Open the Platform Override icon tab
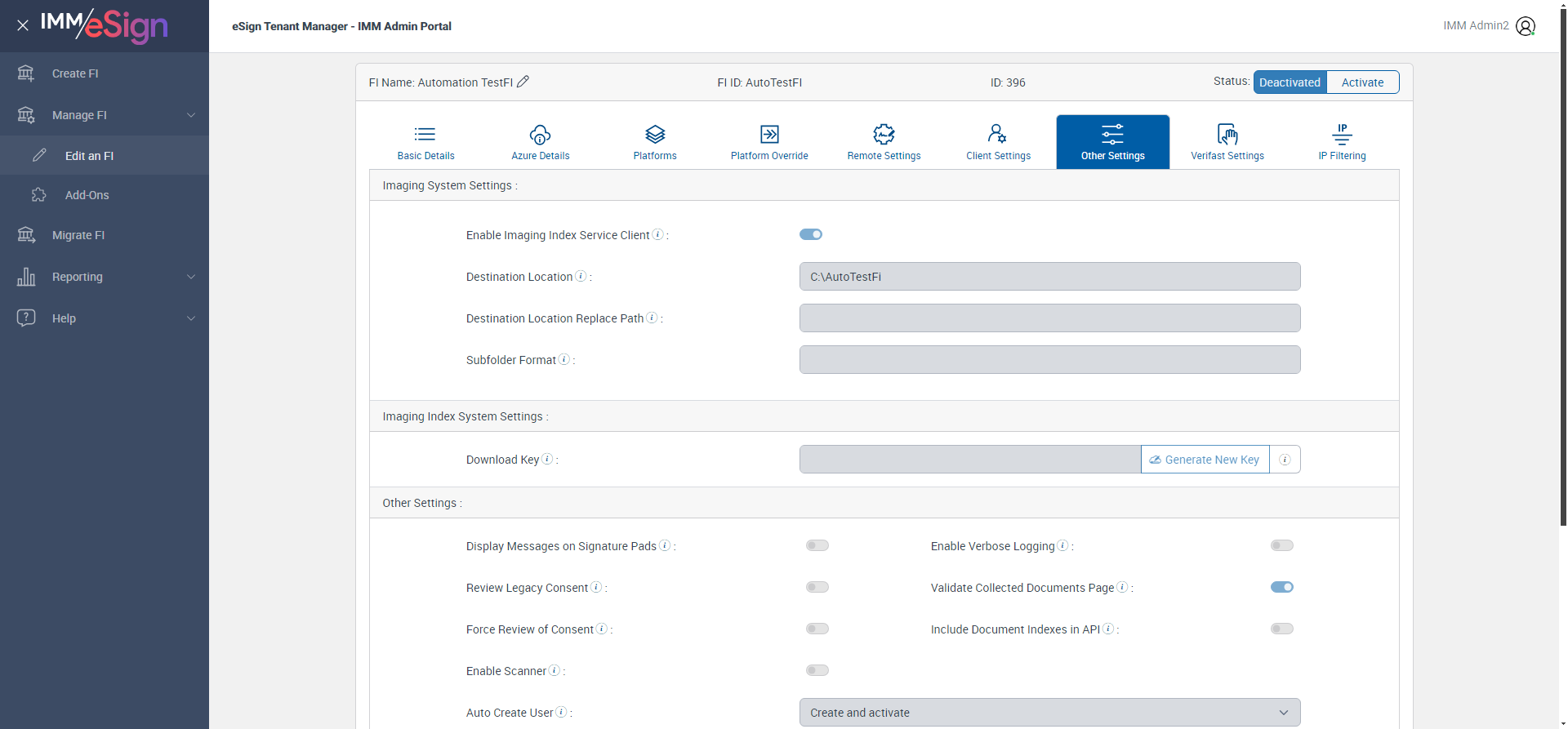Viewport: 1568px width, 729px height. pos(769,135)
